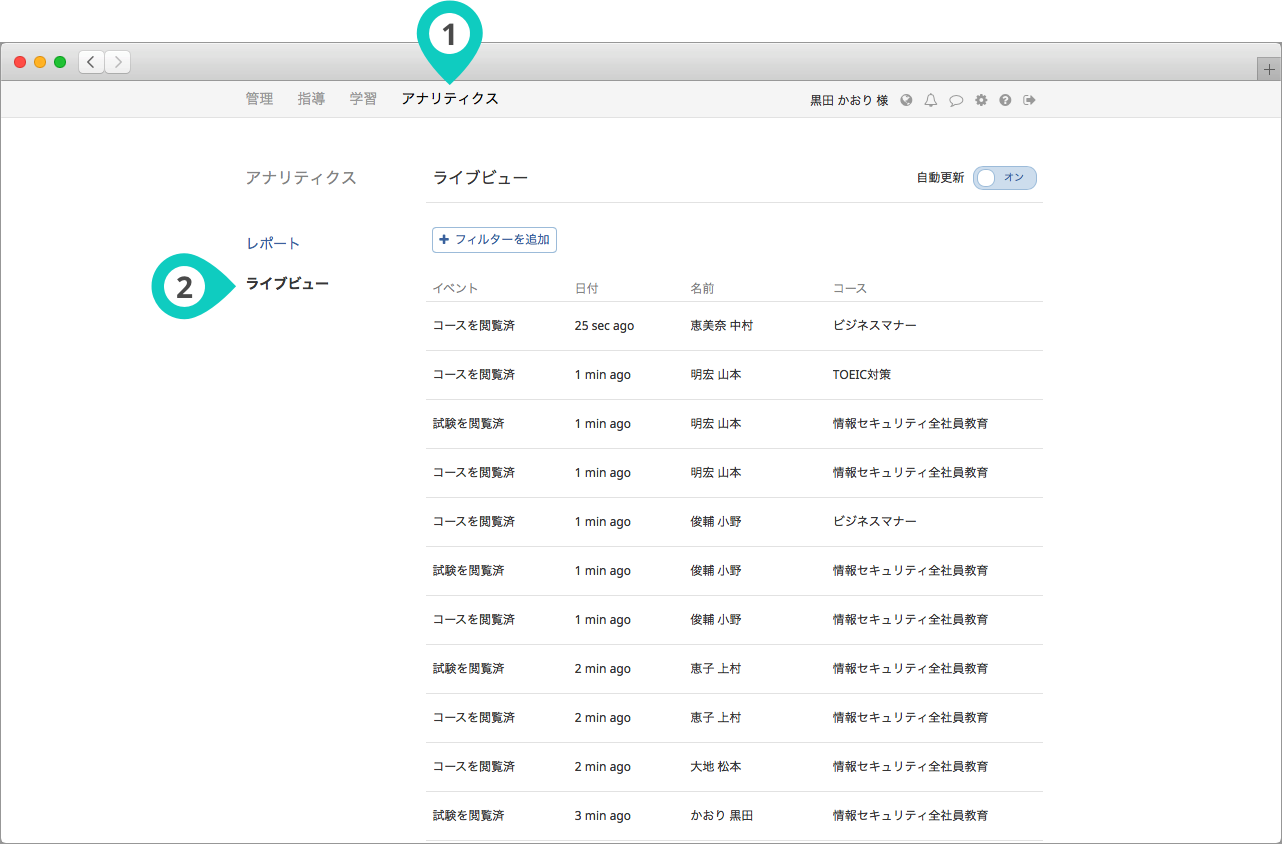Click the フィルターを追加 button
This screenshot has width=1282, height=844.
pyautogui.click(x=494, y=240)
